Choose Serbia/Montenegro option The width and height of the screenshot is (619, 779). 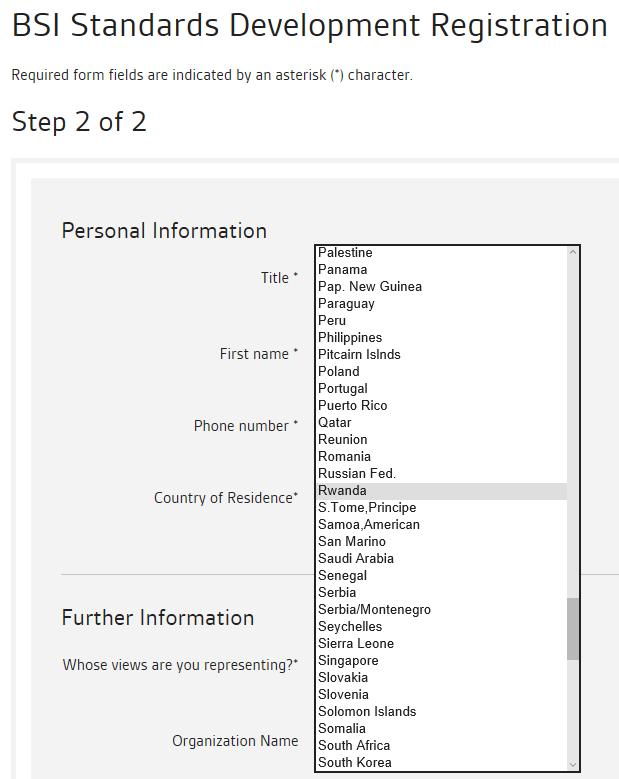pos(374,610)
